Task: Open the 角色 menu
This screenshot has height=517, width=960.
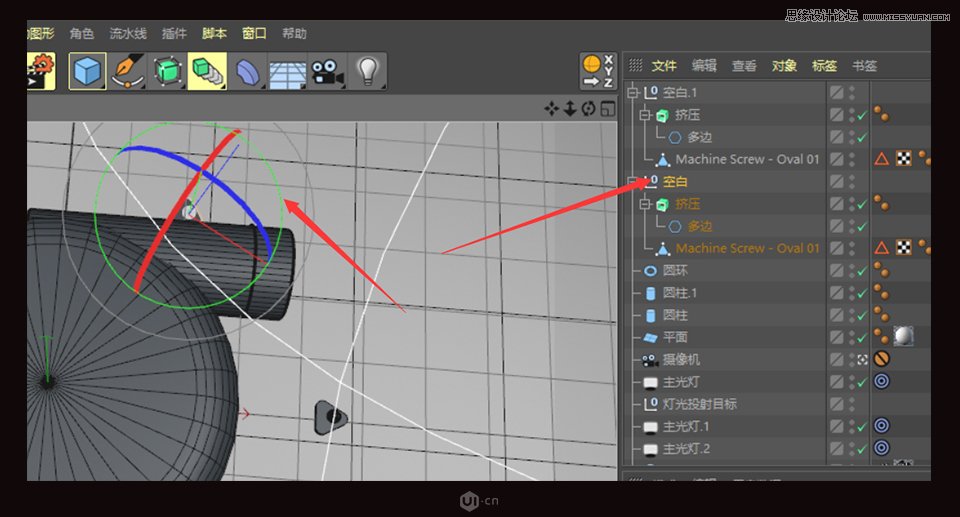Action: click(x=81, y=33)
